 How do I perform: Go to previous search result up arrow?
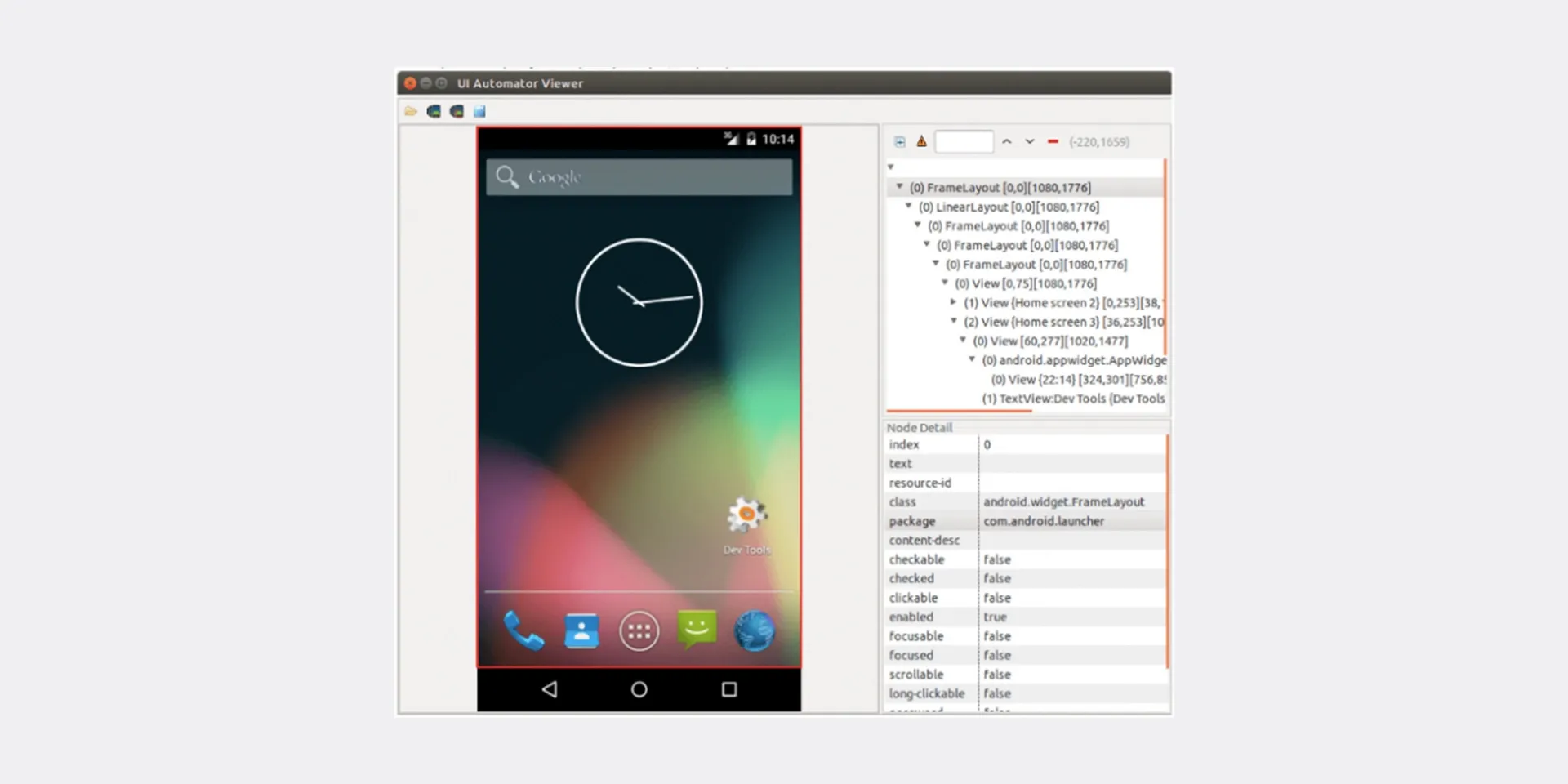click(x=1007, y=142)
